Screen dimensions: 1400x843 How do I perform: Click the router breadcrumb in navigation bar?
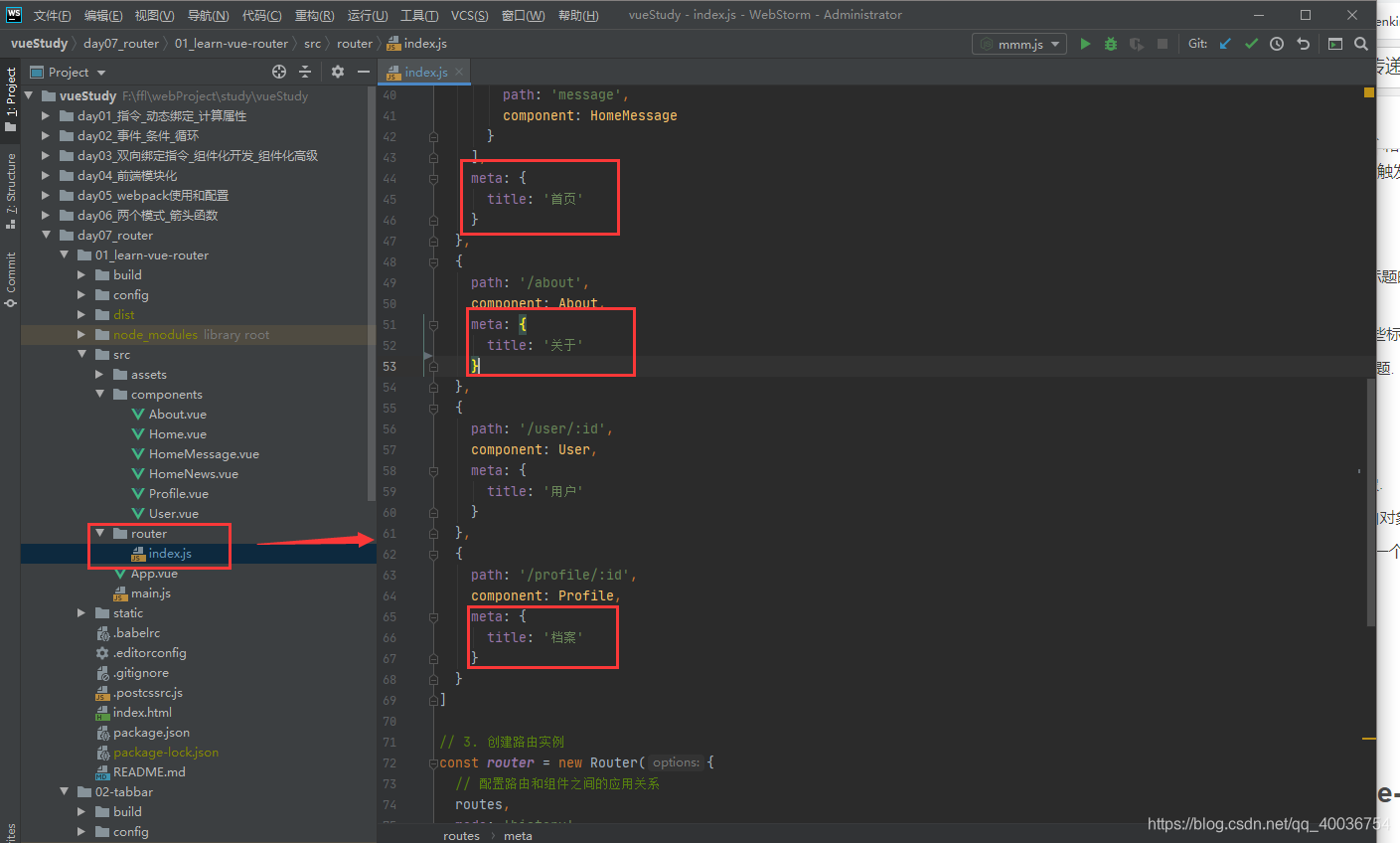[x=354, y=44]
